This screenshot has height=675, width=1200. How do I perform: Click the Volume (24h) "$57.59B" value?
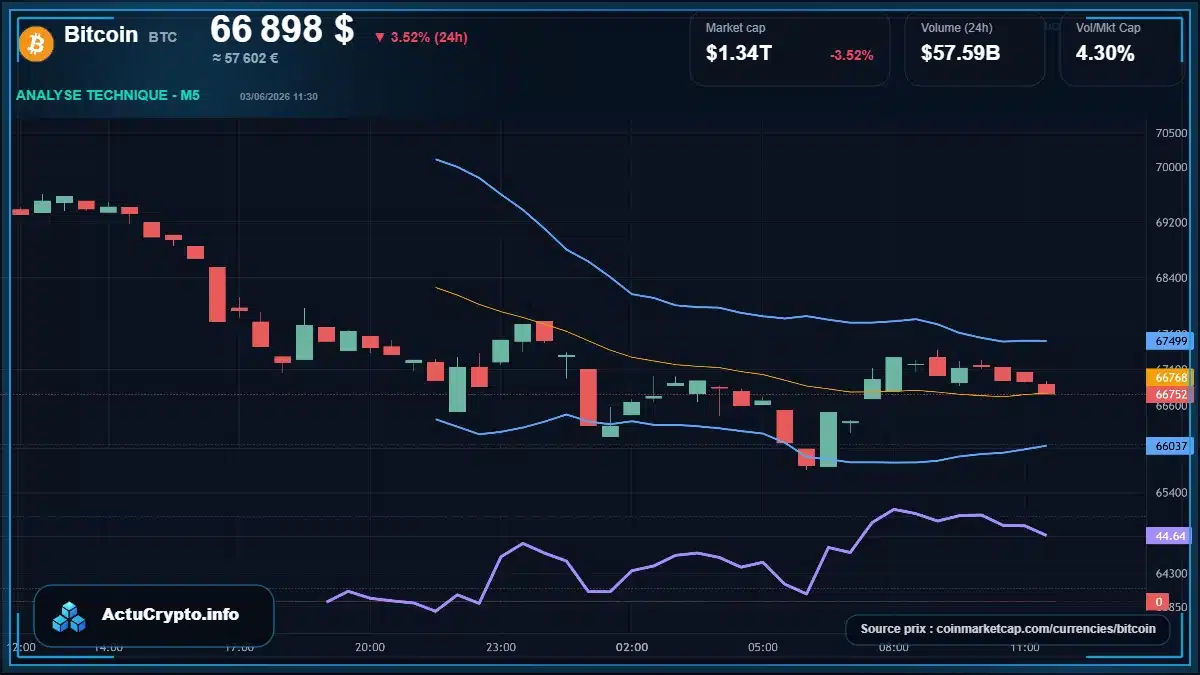(x=960, y=54)
